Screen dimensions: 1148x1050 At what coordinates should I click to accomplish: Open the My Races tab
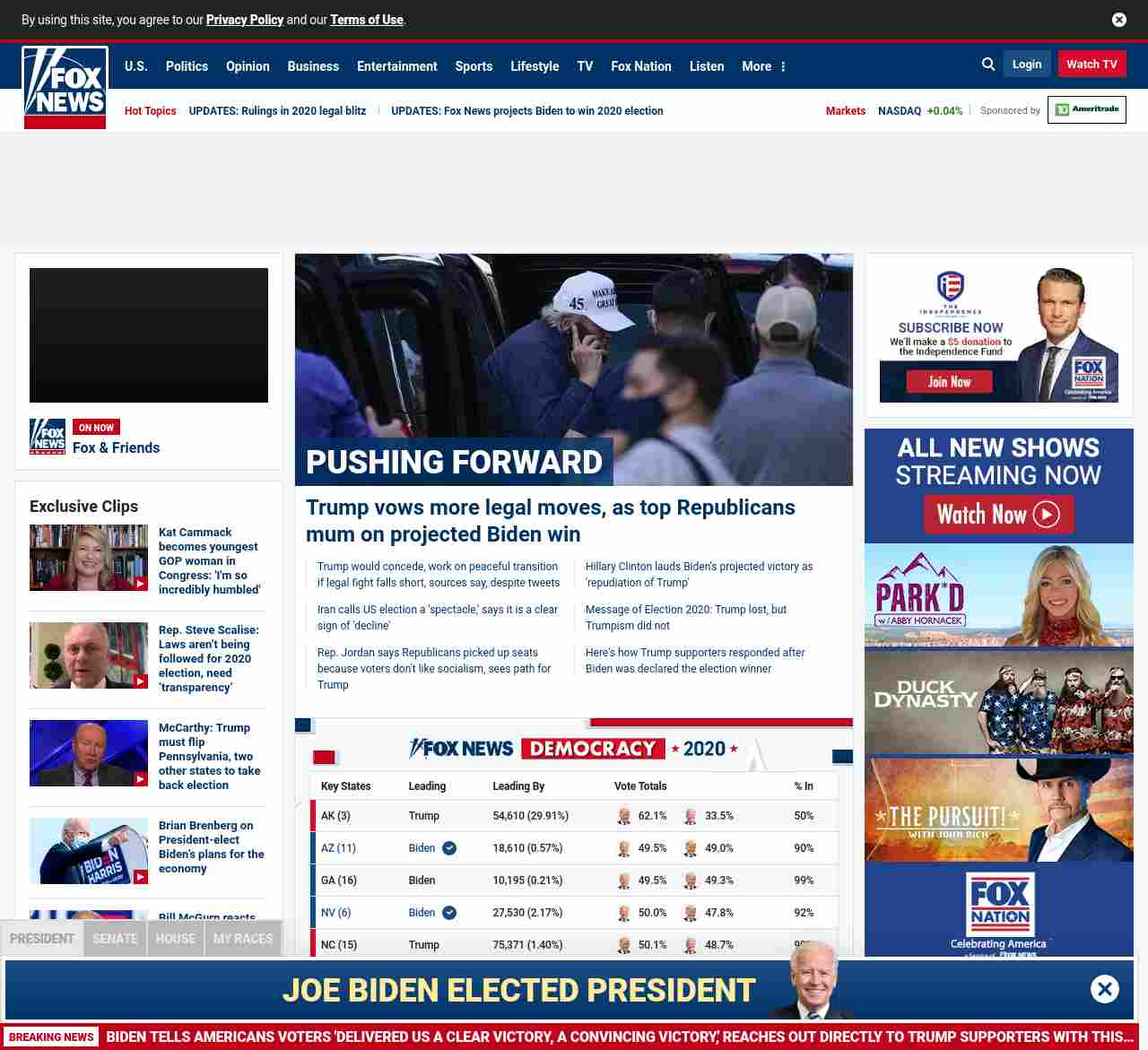pyautogui.click(x=243, y=939)
